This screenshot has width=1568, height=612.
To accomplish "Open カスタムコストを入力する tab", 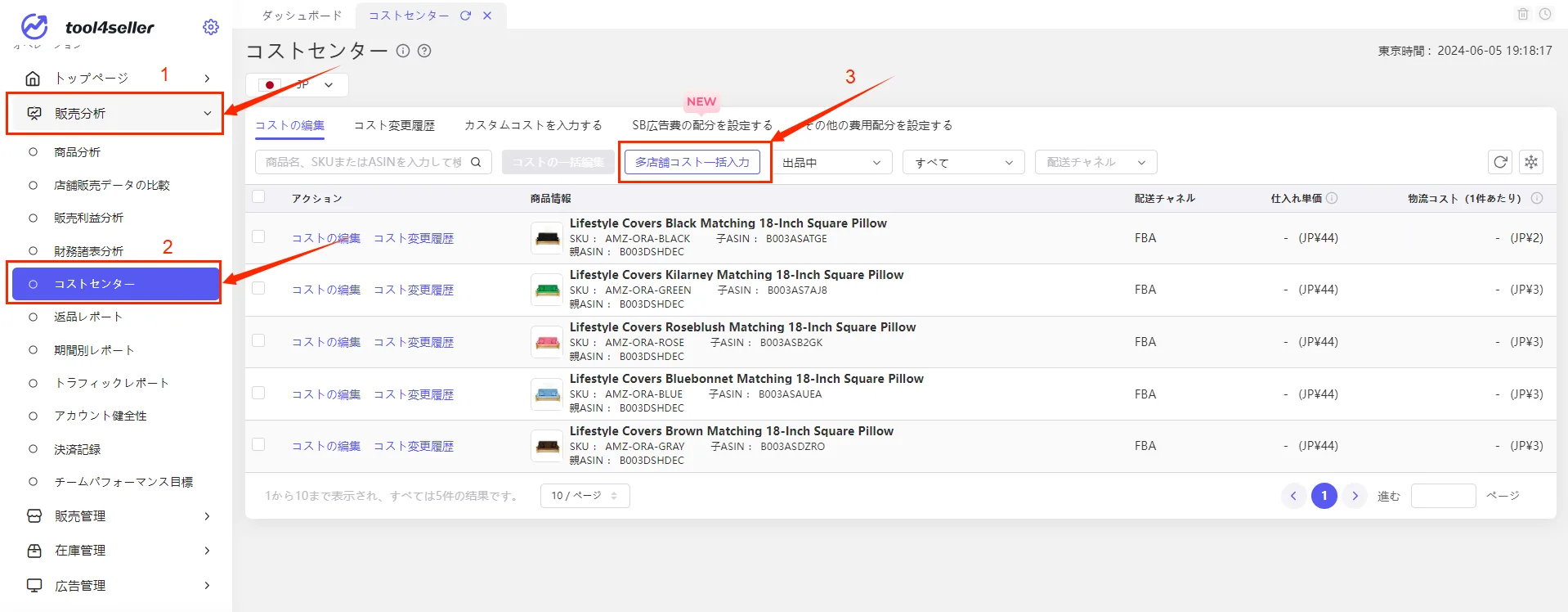I will pyautogui.click(x=533, y=125).
